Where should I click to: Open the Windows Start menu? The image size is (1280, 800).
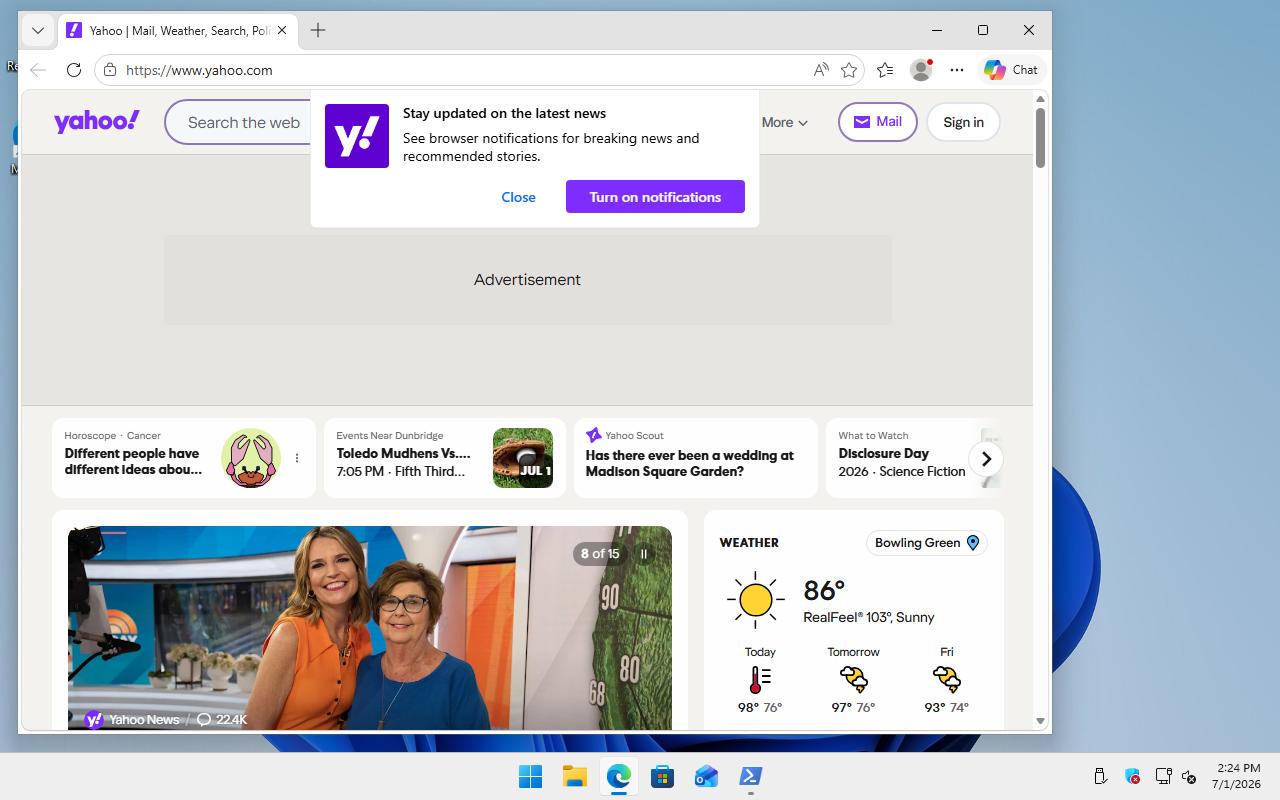click(530, 776)
